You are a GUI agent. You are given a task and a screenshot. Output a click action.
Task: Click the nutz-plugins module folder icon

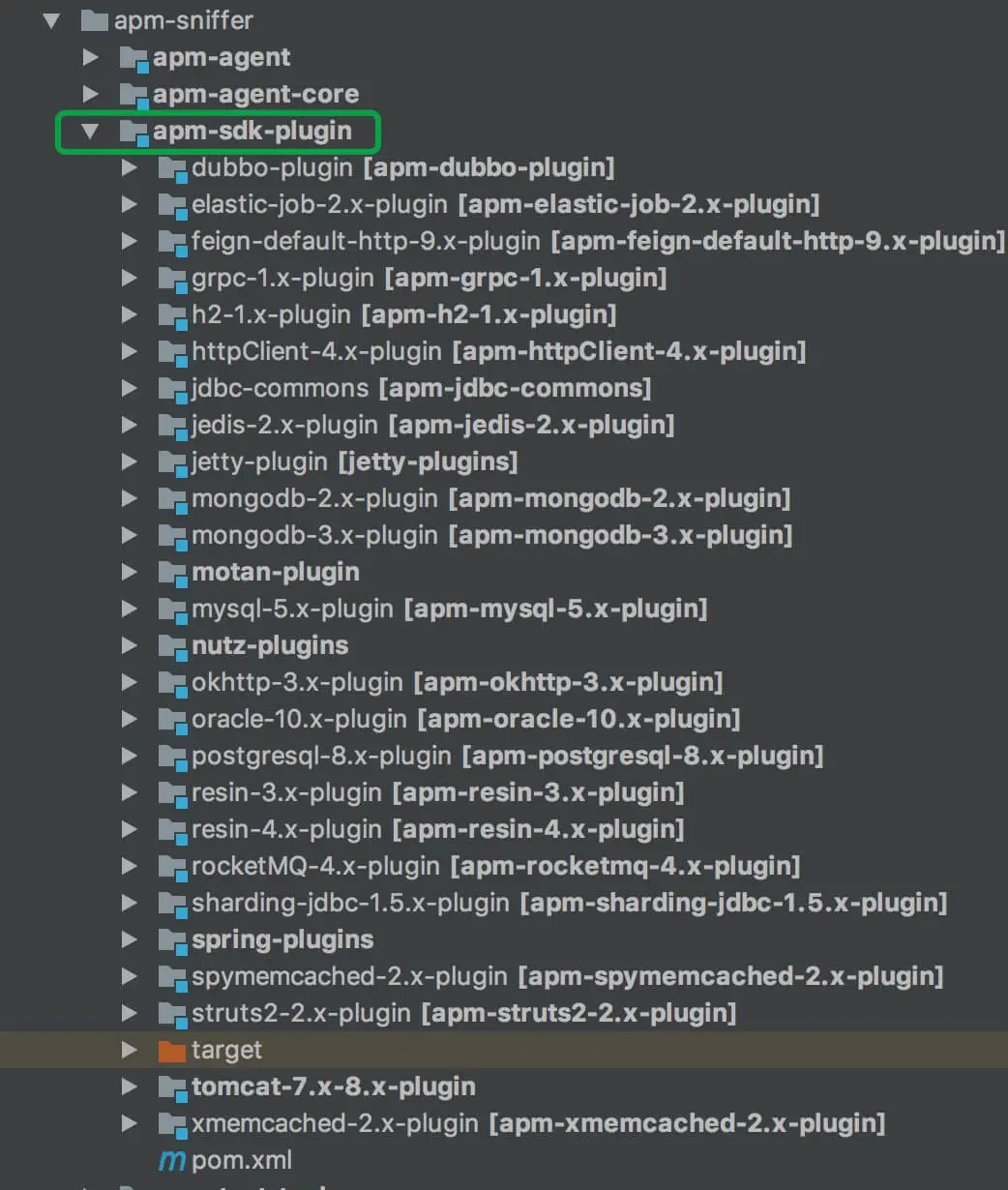pos(172,646)
